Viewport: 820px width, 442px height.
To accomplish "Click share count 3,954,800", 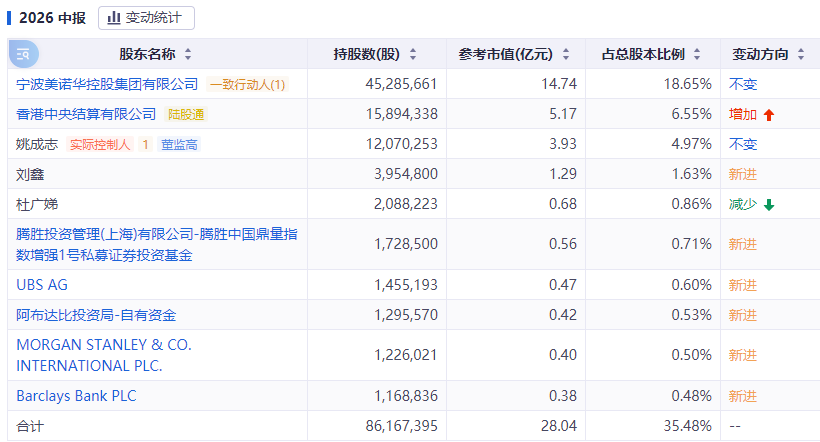I will tap(406, 174).
